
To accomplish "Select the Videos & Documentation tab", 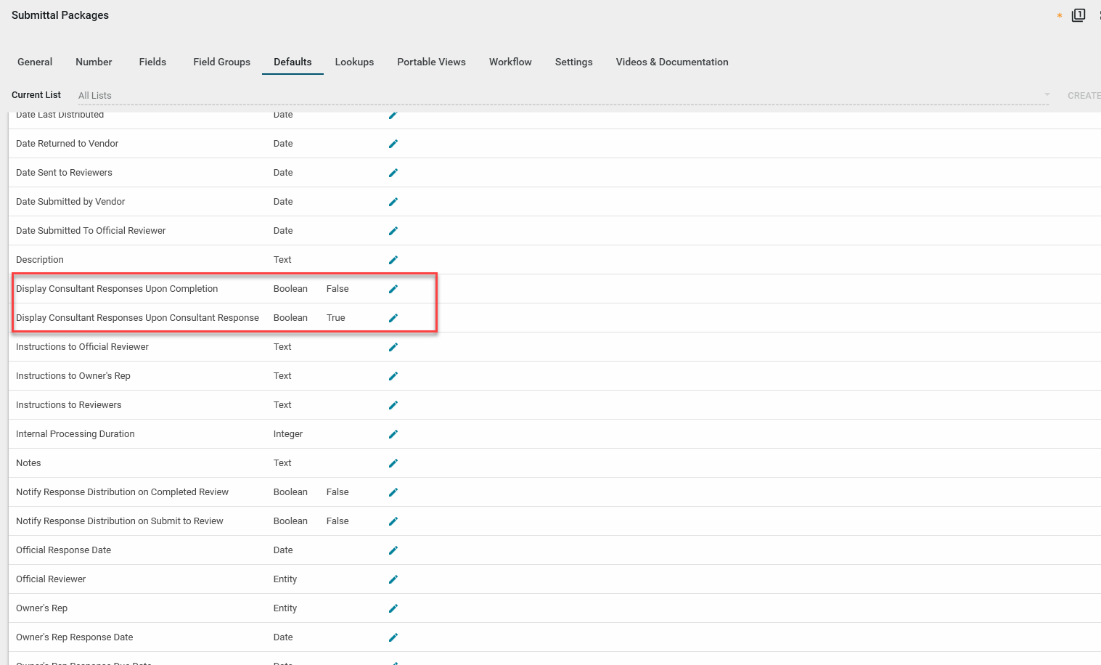I will point(671,62).
